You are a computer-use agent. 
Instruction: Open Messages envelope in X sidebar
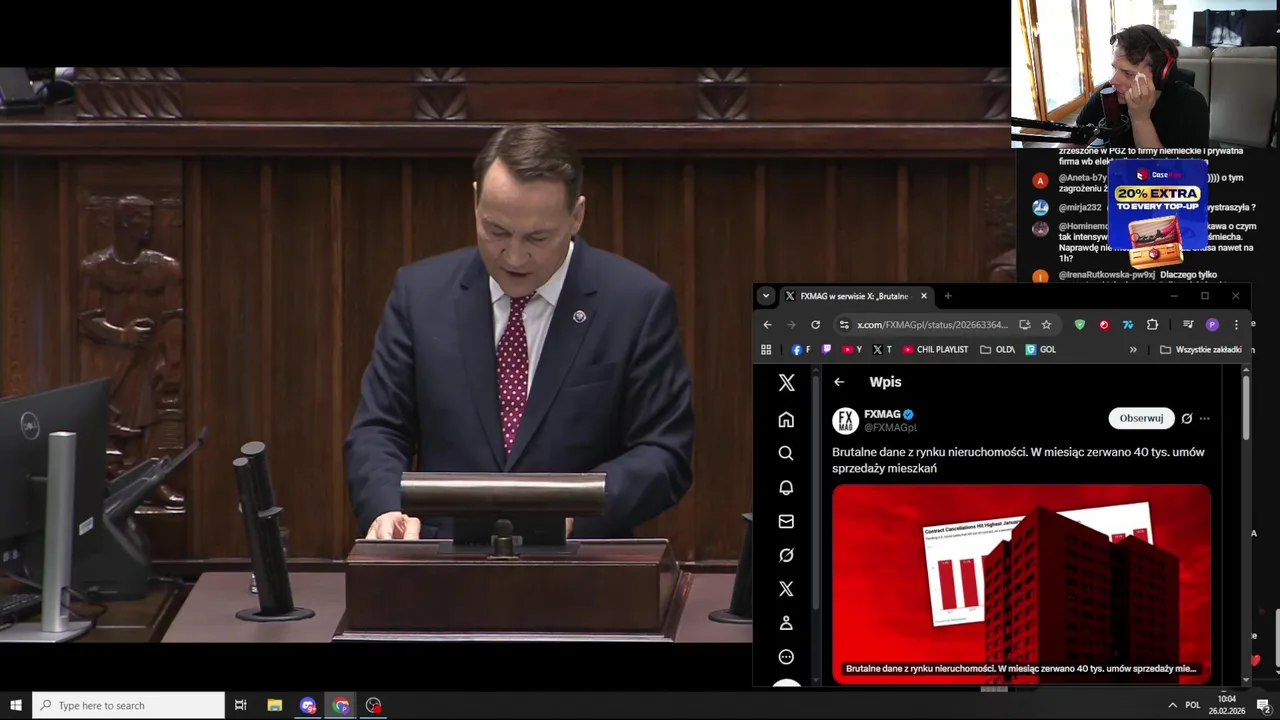(786, 521)
